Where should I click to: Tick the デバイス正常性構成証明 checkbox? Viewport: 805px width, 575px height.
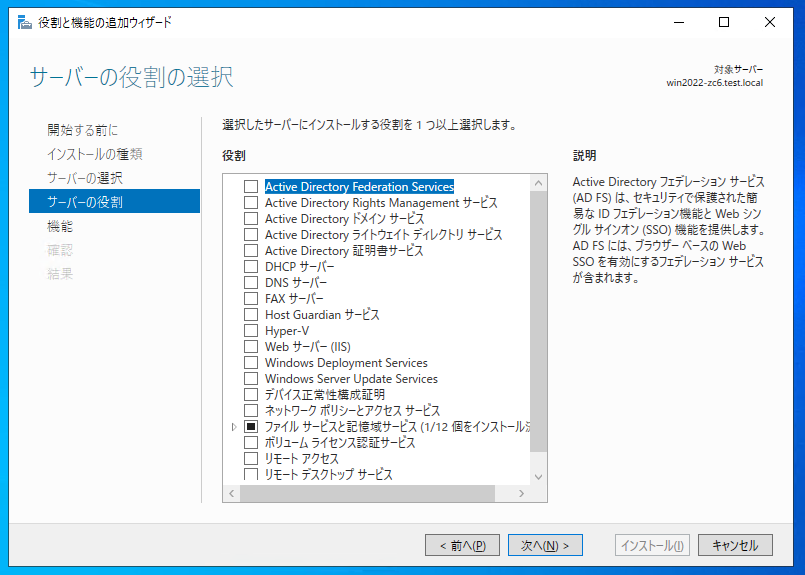tap(251, 394)
